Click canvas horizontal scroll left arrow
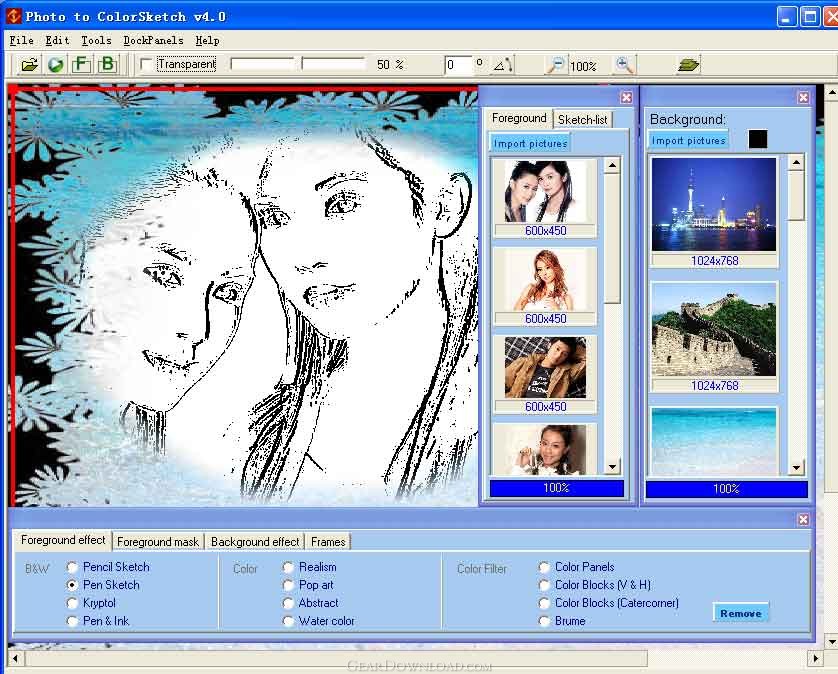Image resolution: width=838 pixels, height=674 pixels. pyautogui.click(x=15, y=658)
